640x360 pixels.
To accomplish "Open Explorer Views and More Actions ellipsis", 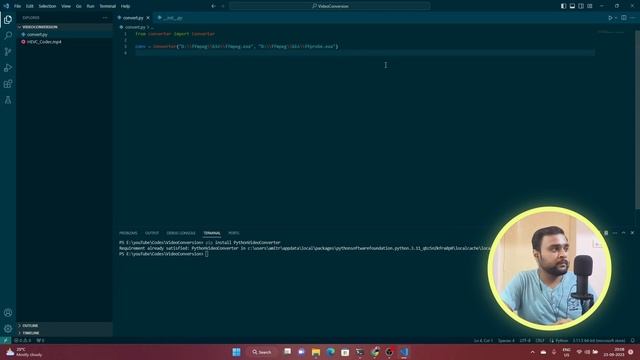I will point(105,18).
